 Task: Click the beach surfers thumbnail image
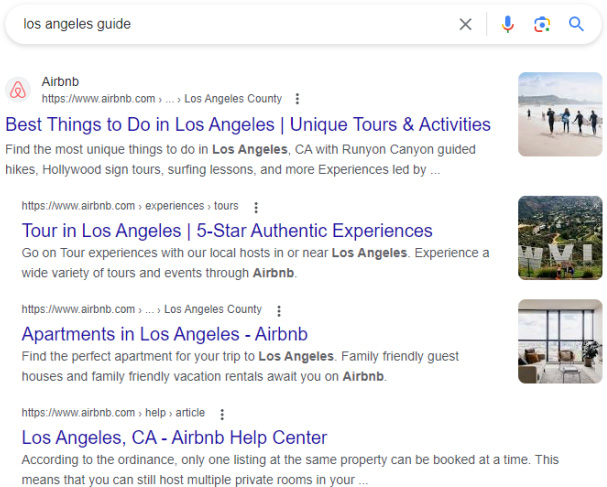pos(560,114)
